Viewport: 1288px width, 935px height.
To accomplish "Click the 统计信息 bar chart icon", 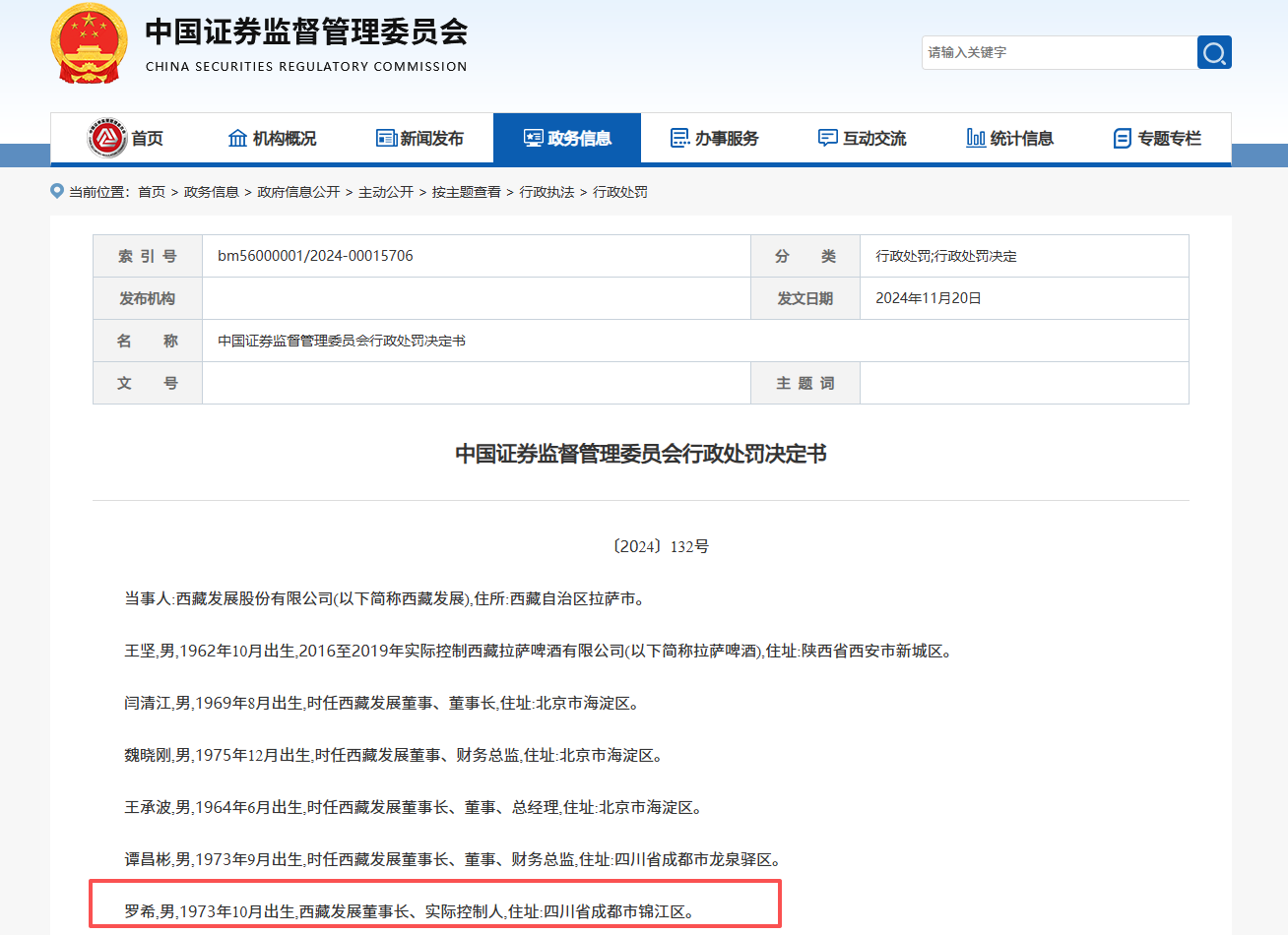I will (x=975, y=138).
